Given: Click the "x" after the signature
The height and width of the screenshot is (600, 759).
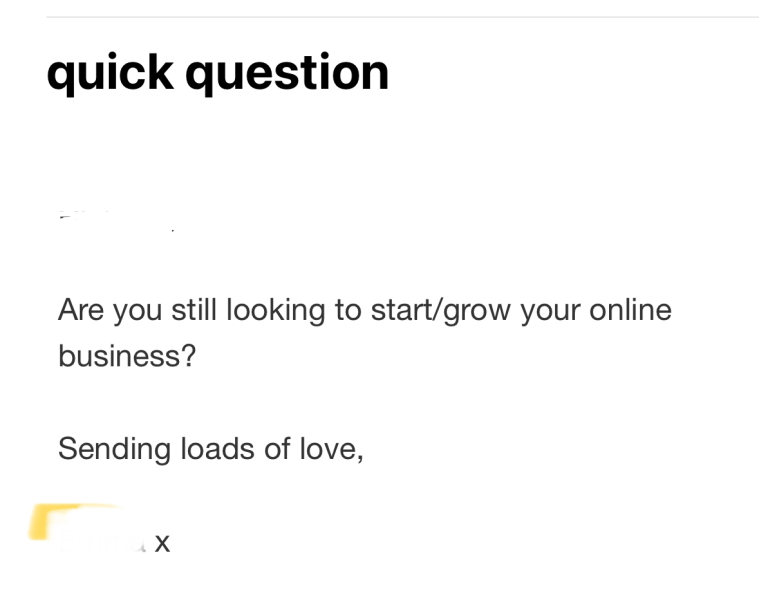Looking at the screenshot, I should [162, 544].
